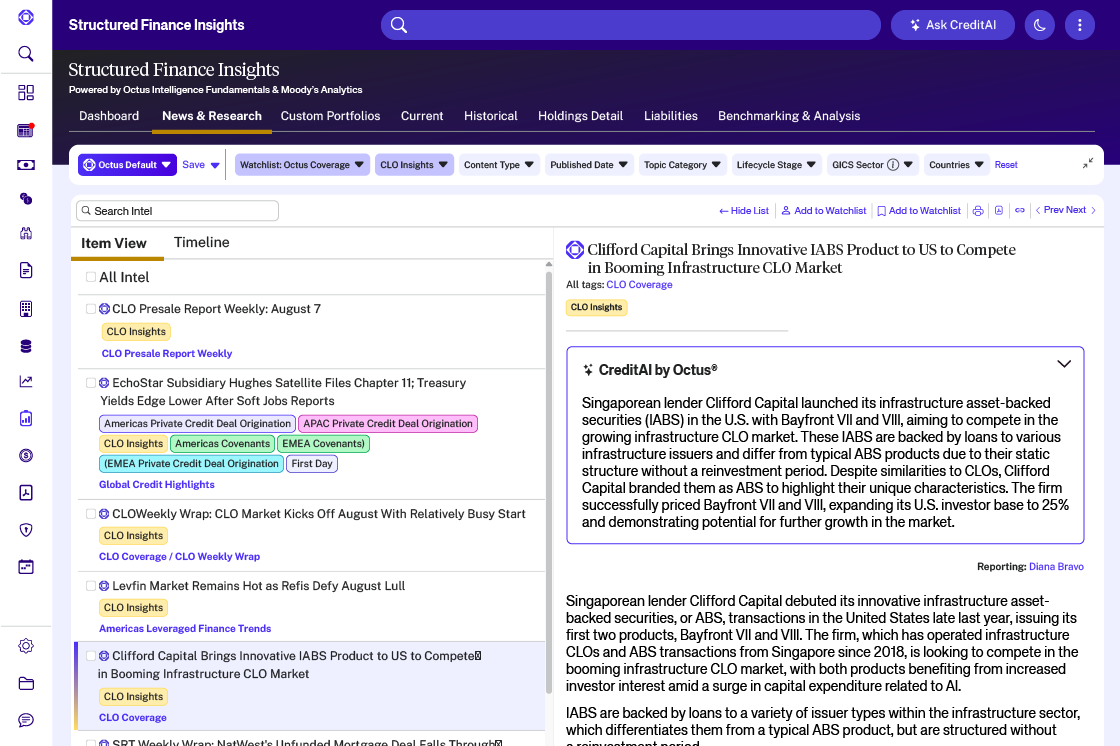The height and width of the screenshot is (746, 1120).
Task: Go to Next article
Action: click(1080, 210)
